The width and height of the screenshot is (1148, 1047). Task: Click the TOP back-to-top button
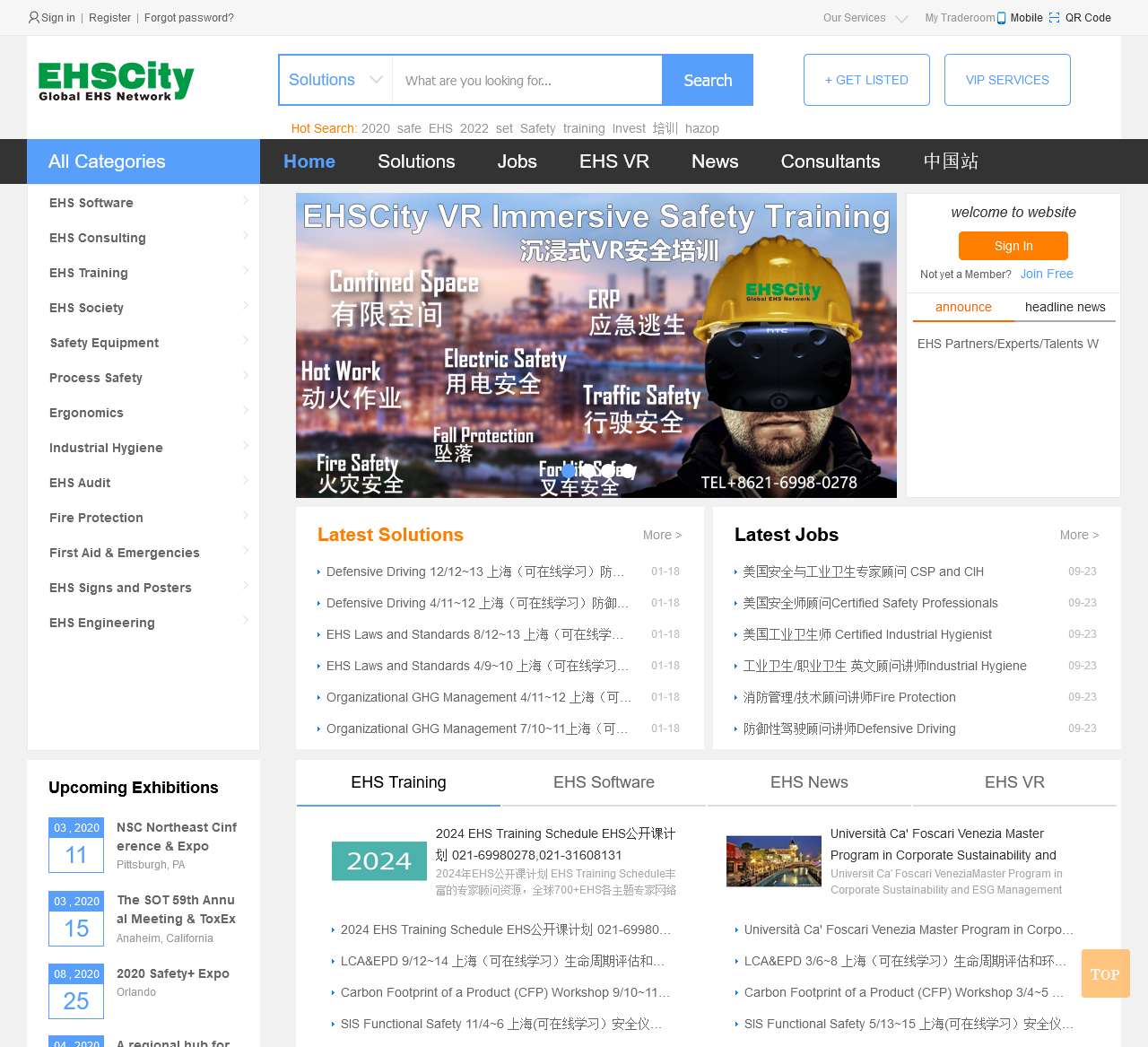point(1105,973)
